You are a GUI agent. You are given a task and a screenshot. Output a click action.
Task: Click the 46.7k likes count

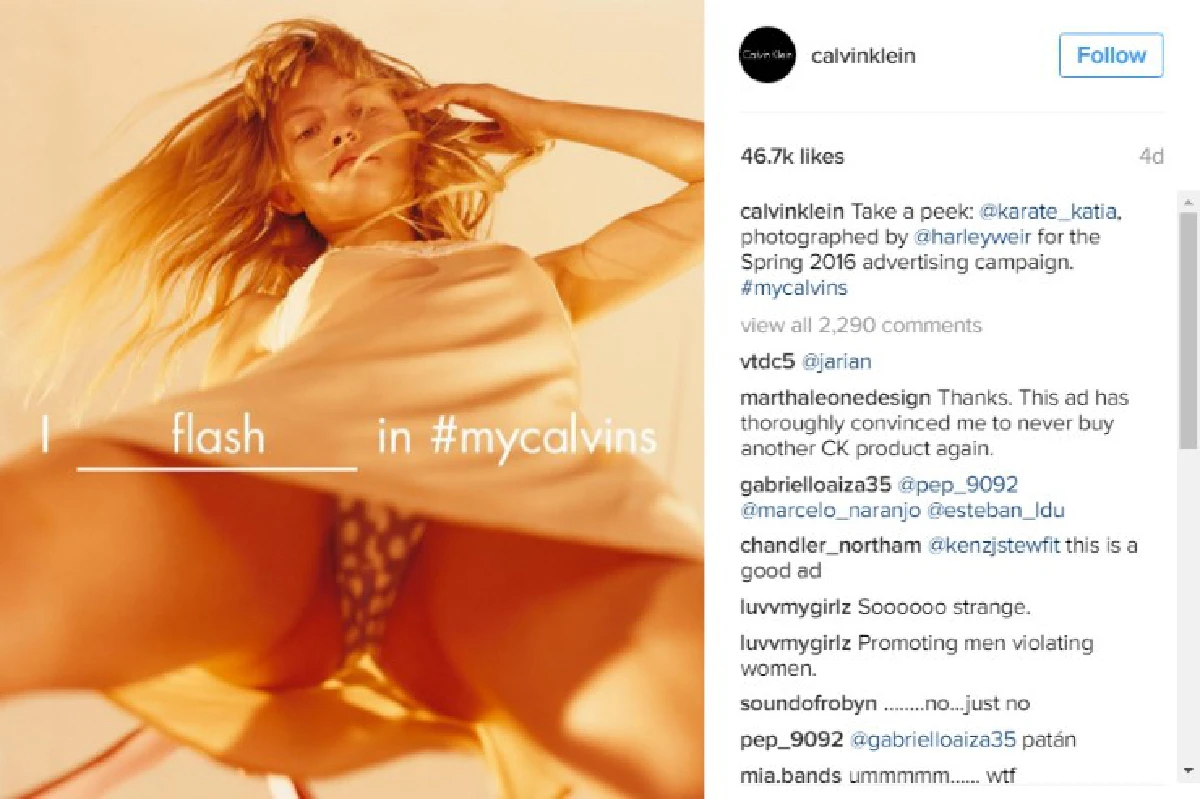pos(792,156)
